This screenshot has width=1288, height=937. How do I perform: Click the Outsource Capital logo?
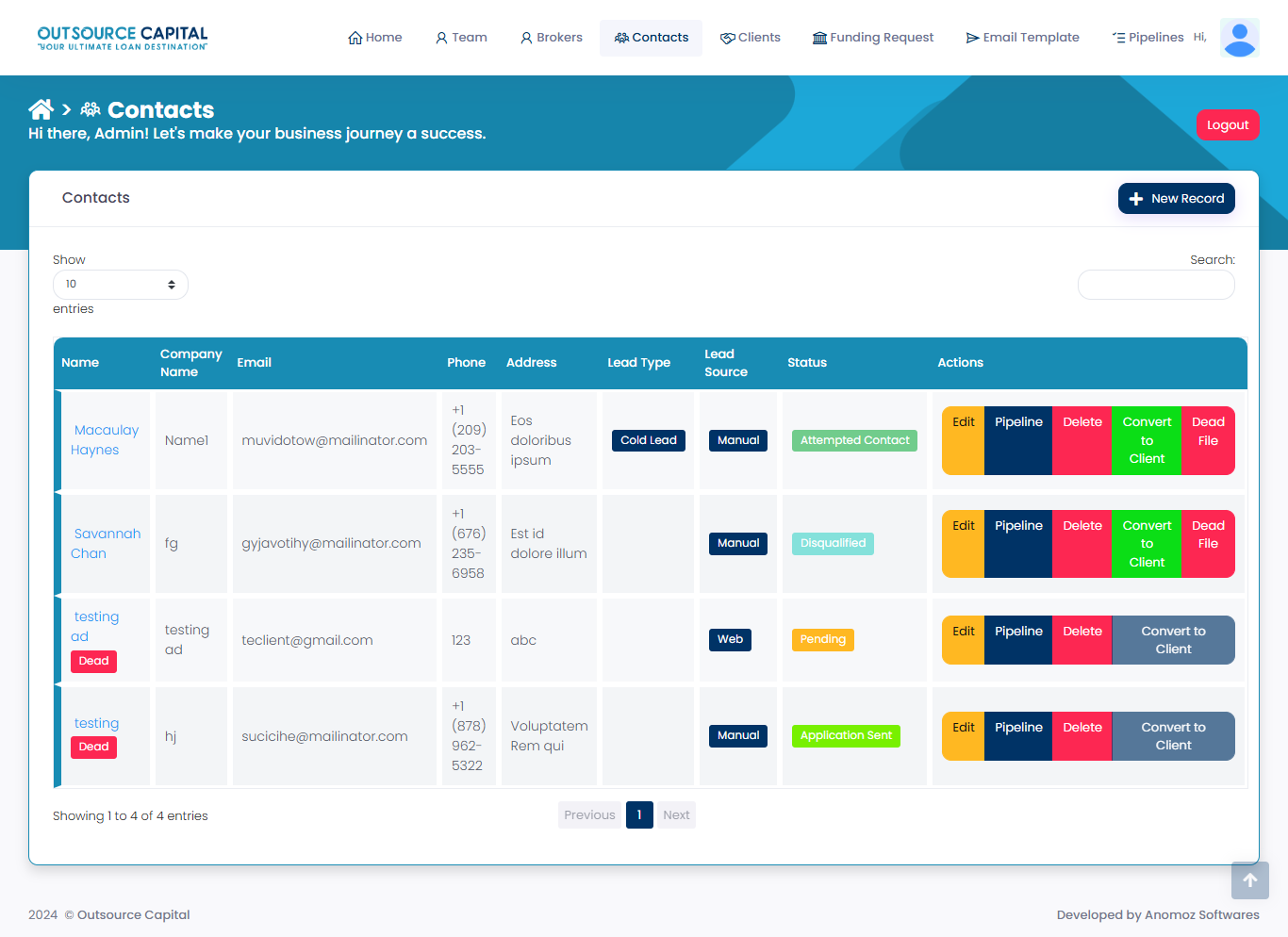click(123, 38)
